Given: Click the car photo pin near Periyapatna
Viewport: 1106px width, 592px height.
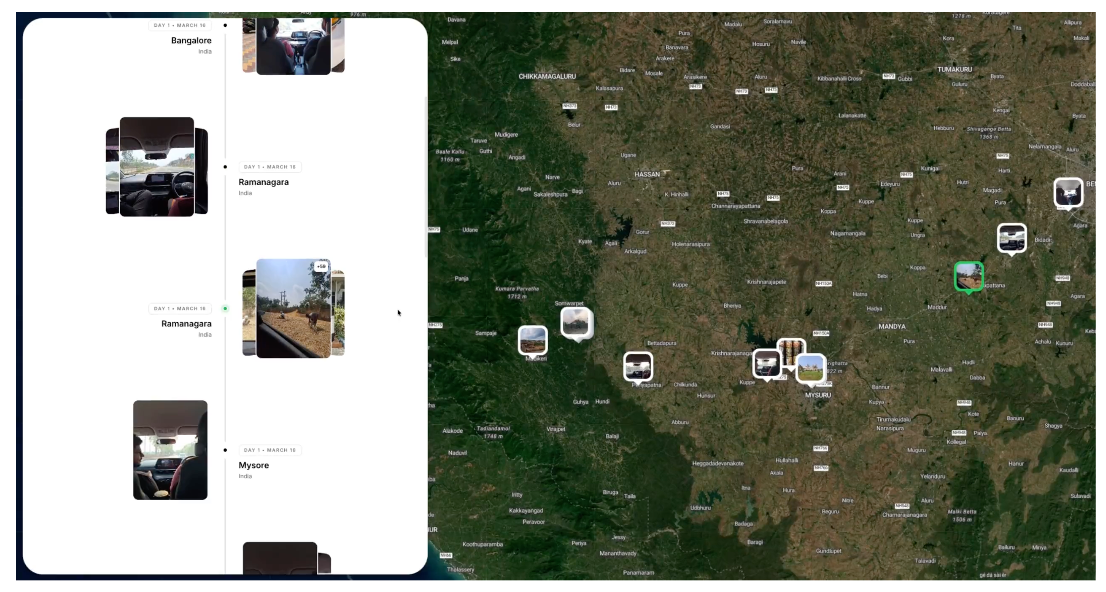Looking at the screenshot, I should pyautogui.click(x=638, y=366).
